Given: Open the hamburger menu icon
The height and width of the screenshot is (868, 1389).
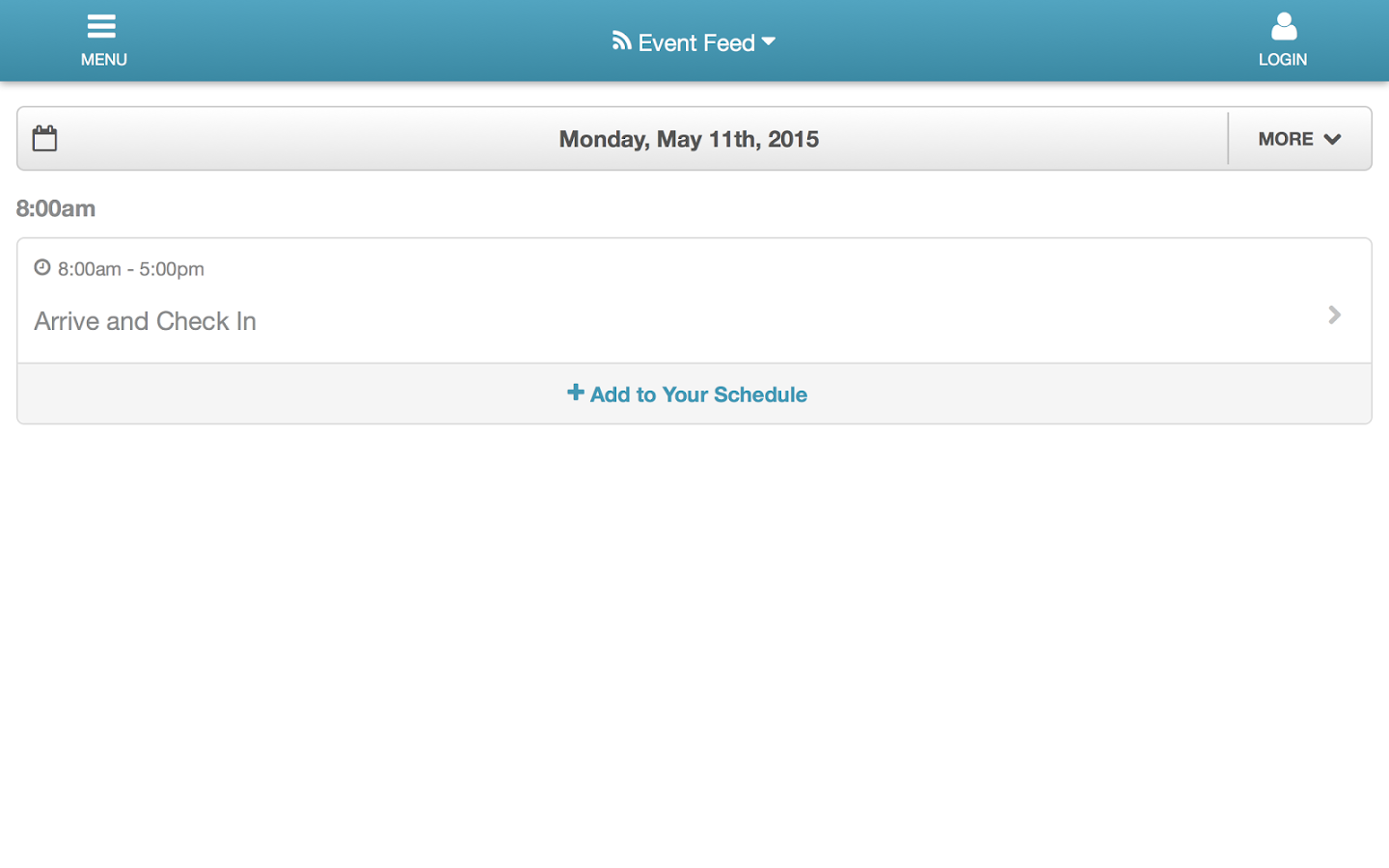Looking at the screenshot, I should click(x=101, y=26).
